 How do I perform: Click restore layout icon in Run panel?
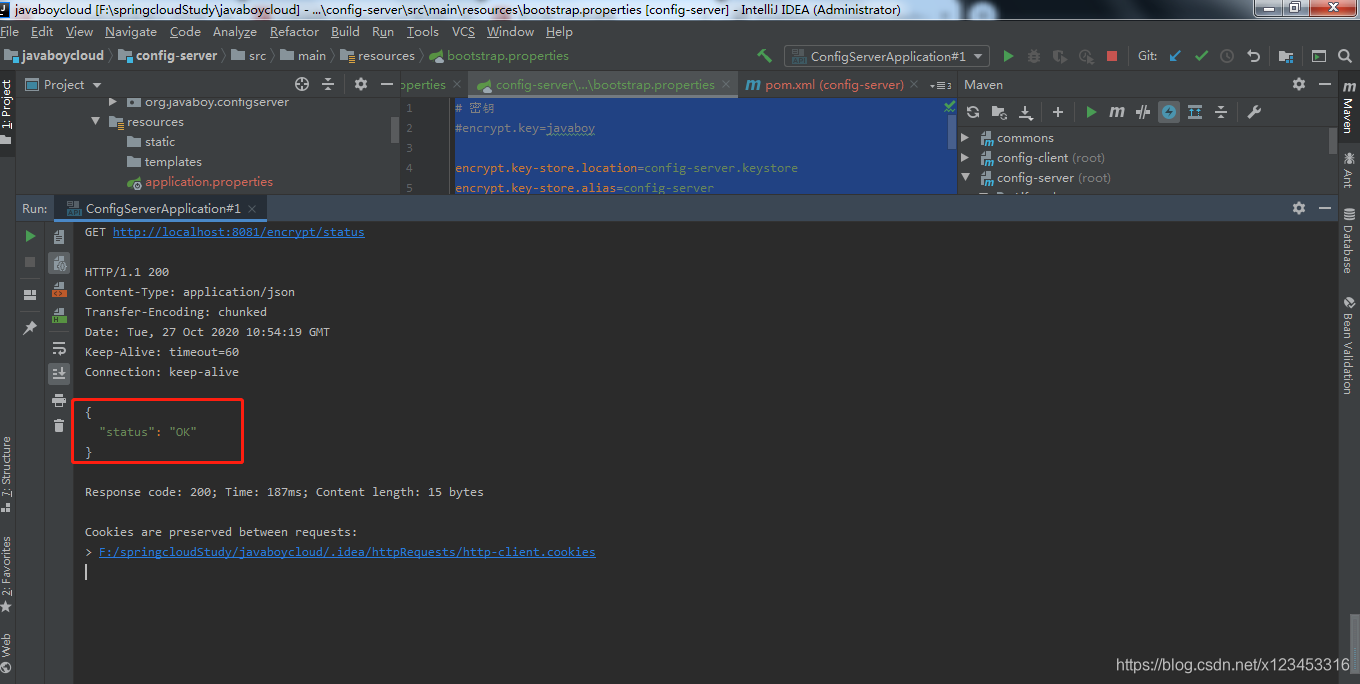click(30, 294)
